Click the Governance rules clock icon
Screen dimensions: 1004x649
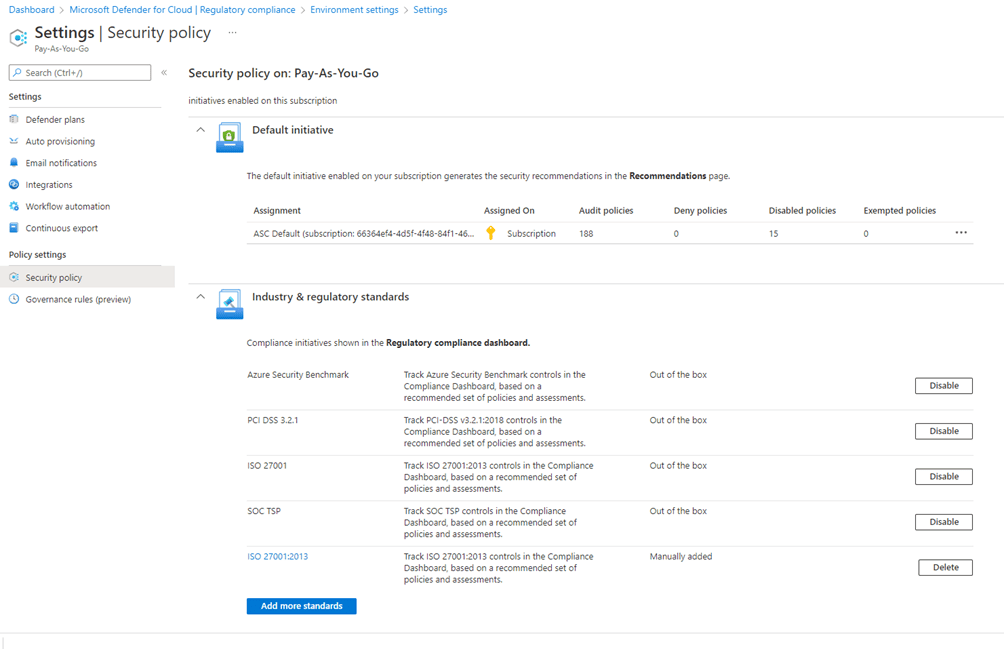tap(14, 299)
